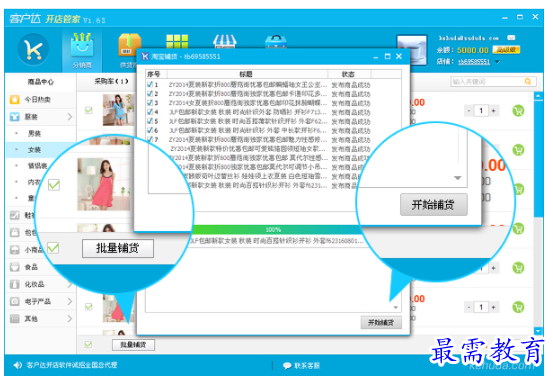Viewport: 553px width, 382px height.
Task: Click the shoe category icon
Action: [14, 215]
